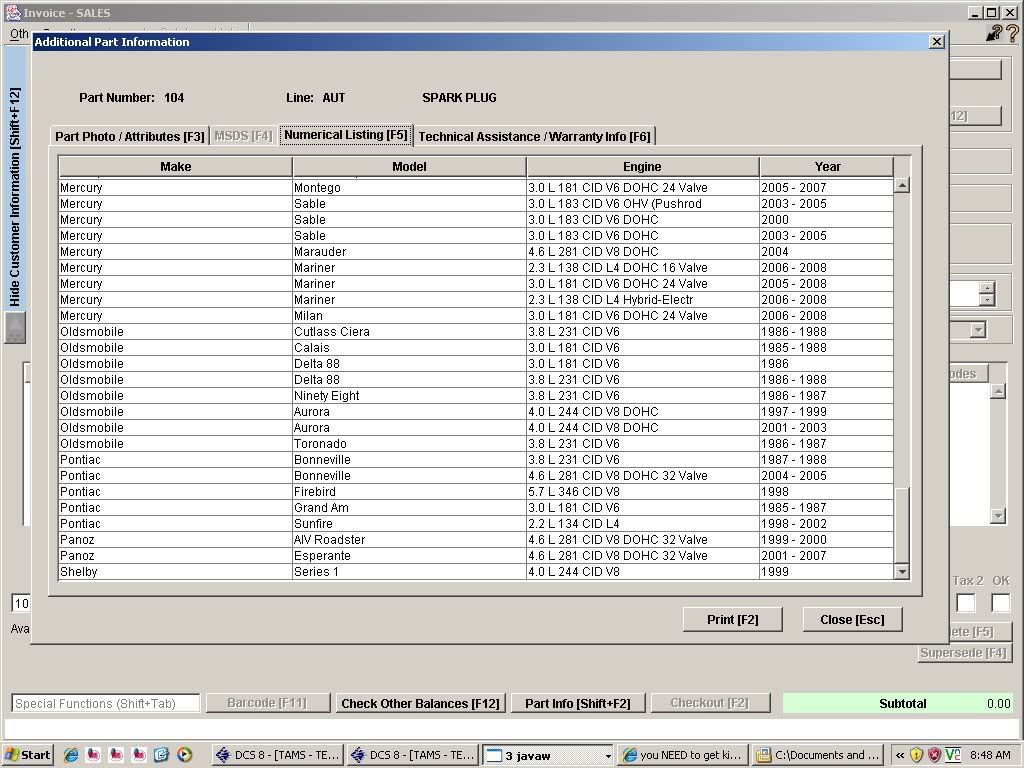Click the Print [F2] button

click(732, 619)
